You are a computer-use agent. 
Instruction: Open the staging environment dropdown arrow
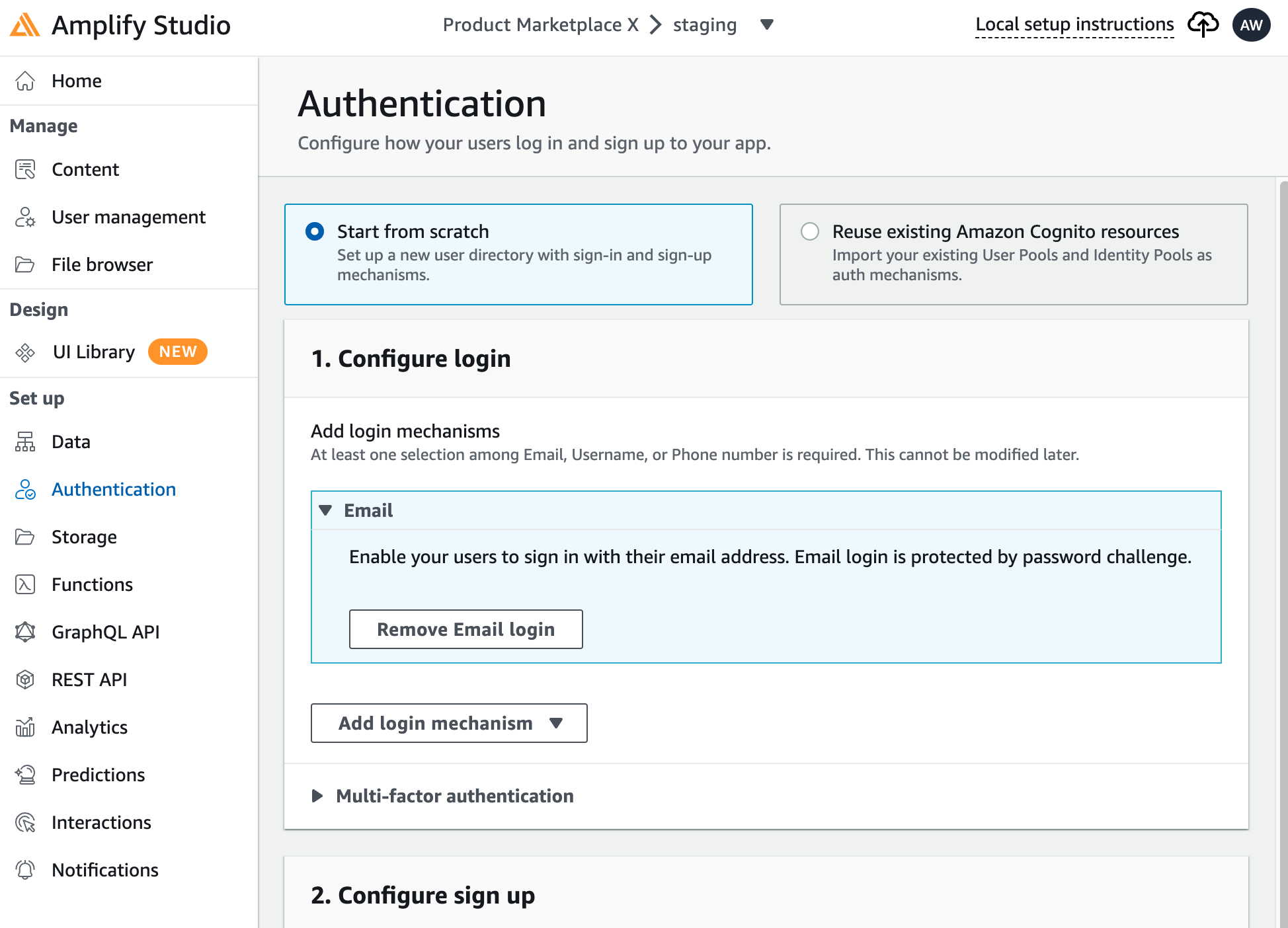coord(767,24)
